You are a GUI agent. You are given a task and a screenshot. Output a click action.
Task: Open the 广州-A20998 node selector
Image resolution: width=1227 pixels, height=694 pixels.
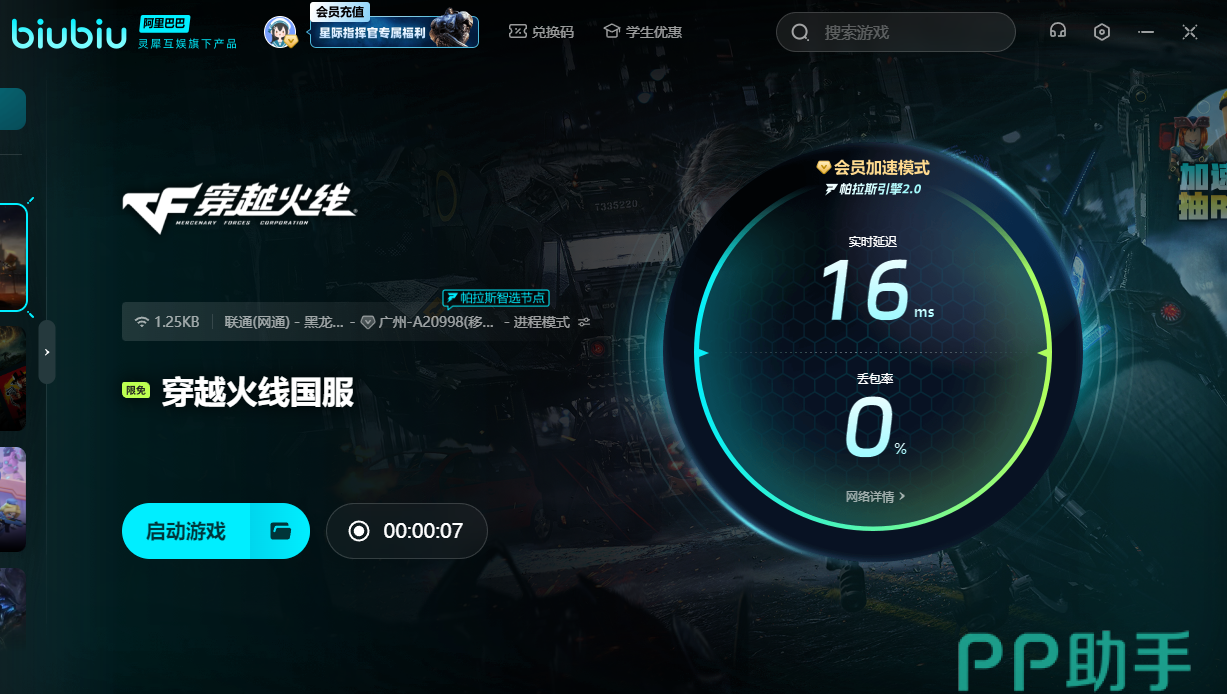click(427, 322)
